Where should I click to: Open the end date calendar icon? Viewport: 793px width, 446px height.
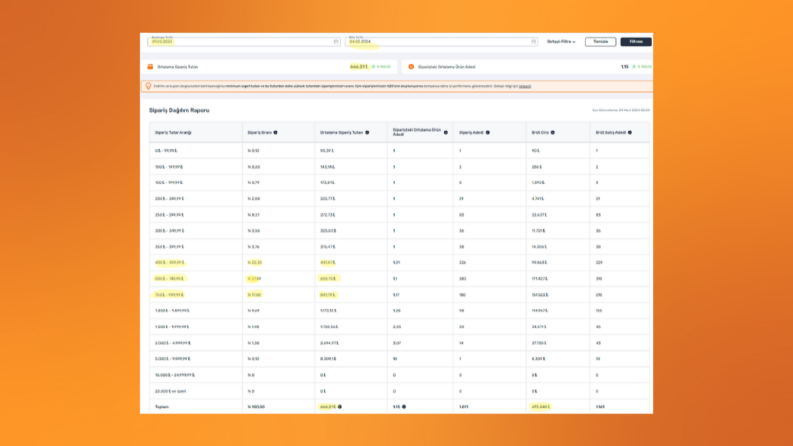coord(533,41)
